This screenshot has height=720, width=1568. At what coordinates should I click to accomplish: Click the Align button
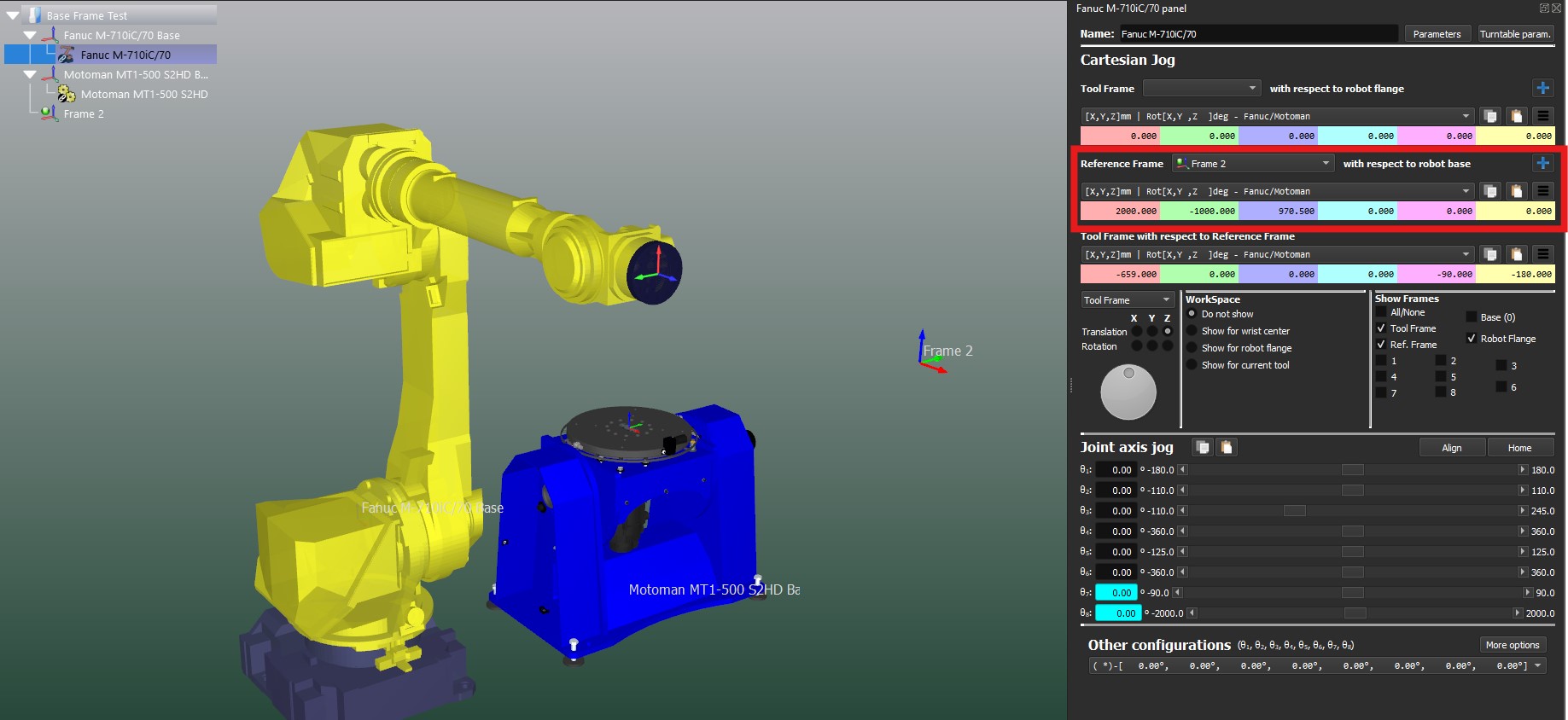tap(1451, 448)
